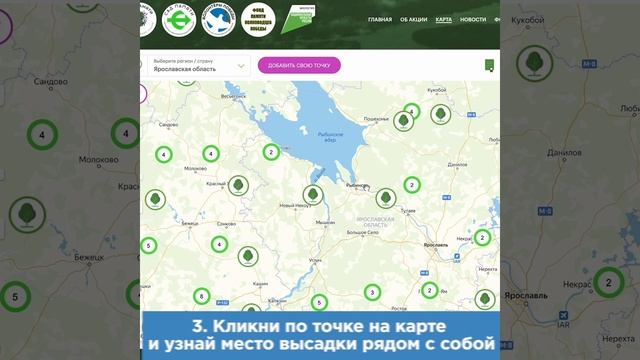
Task: Open the region selector showing Ярославская область
Action: 199,65
